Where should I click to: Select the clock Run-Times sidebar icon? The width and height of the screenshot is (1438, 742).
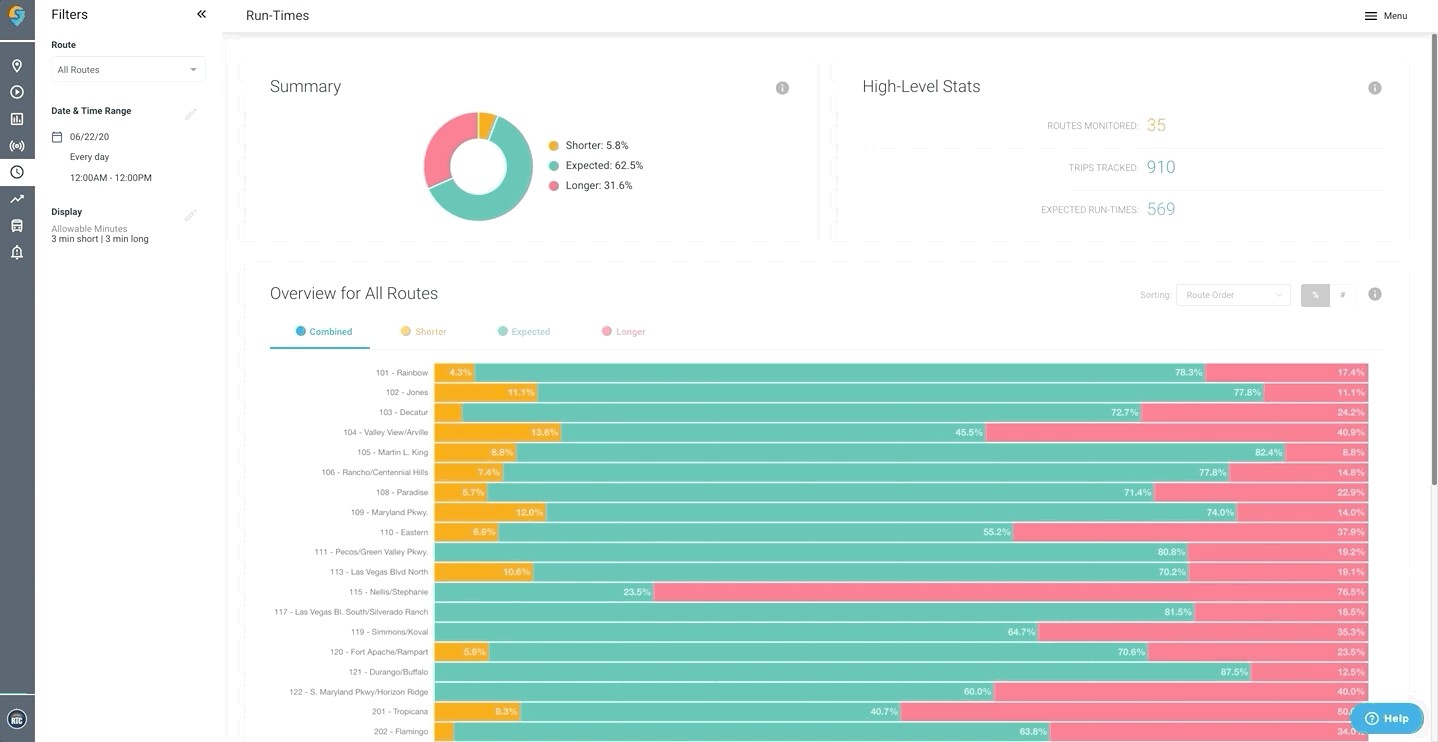tap(17, 172)
